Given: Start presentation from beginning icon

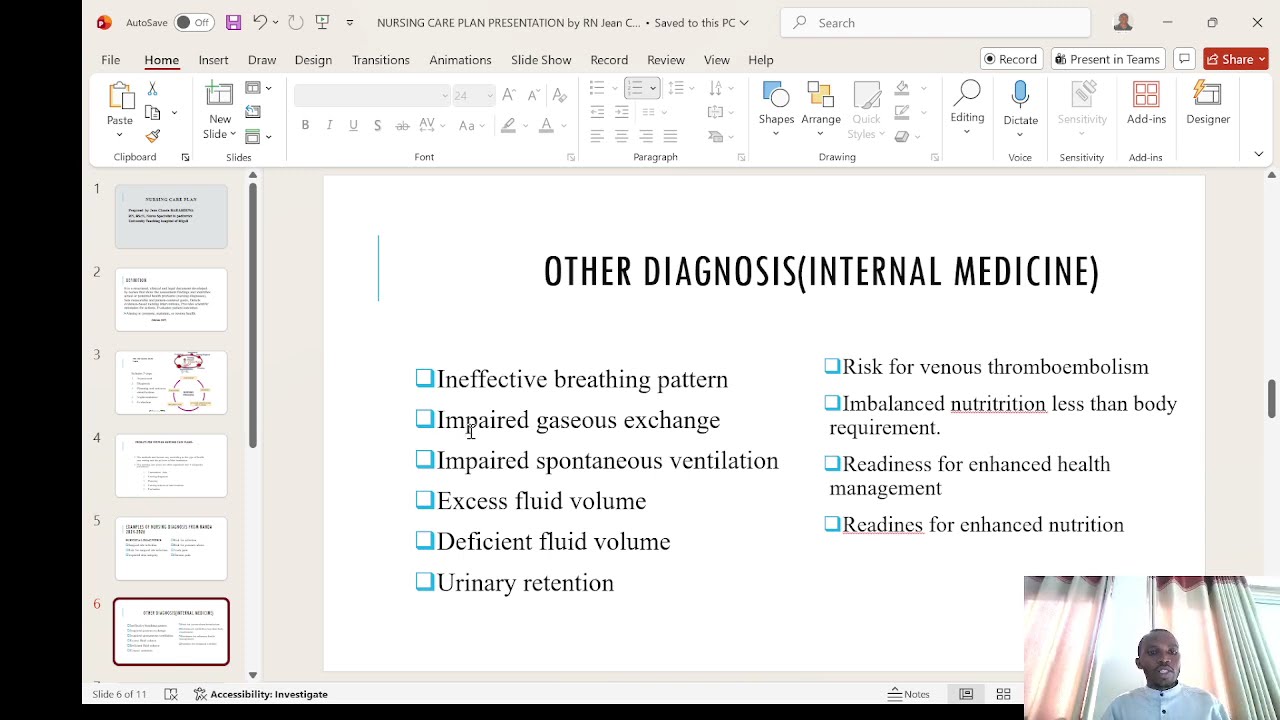Looking at the screenshot, I should (x=322, y=22).
